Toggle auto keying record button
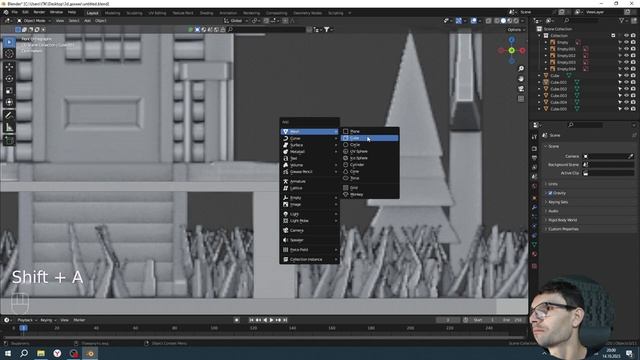The width and height of the screenshot is (640, 360). (x=237, y=320)
